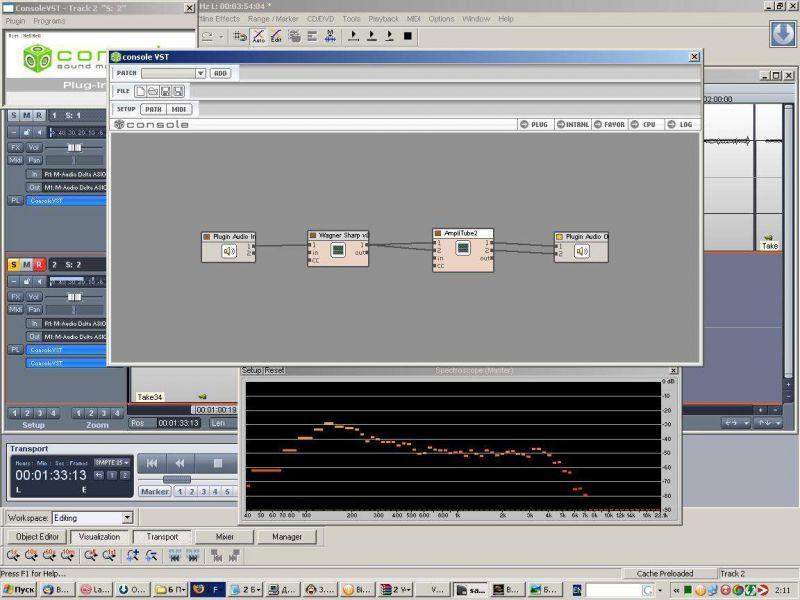Screen dimensions: 800x600
Task: Click the Mixer button at the bottom
Action: (225, 537)
